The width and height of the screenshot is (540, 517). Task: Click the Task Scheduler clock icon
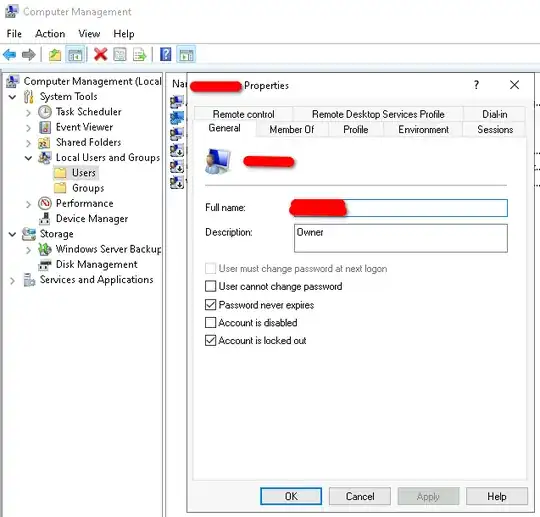[45, 112]
